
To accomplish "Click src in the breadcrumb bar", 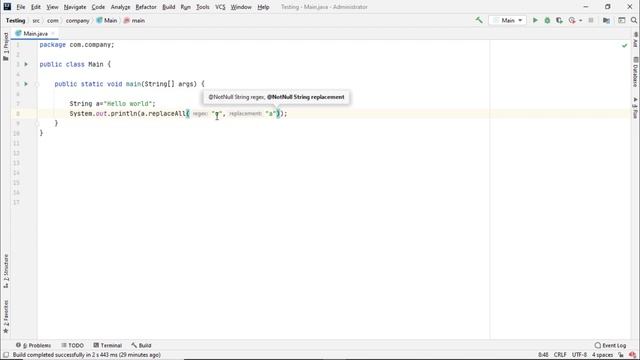I will click(36, 20).
